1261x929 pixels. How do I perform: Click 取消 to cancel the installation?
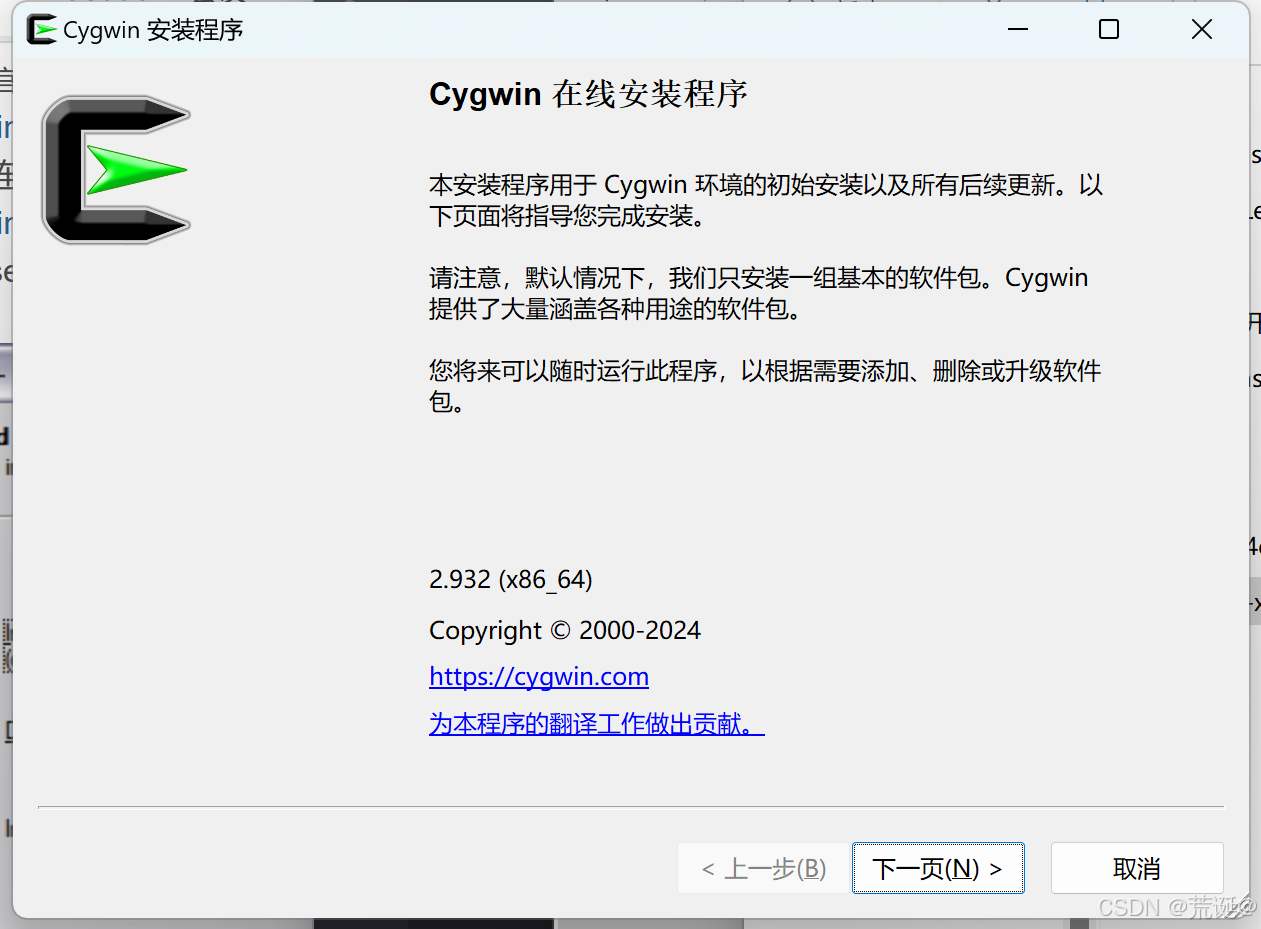[1136, 868]
